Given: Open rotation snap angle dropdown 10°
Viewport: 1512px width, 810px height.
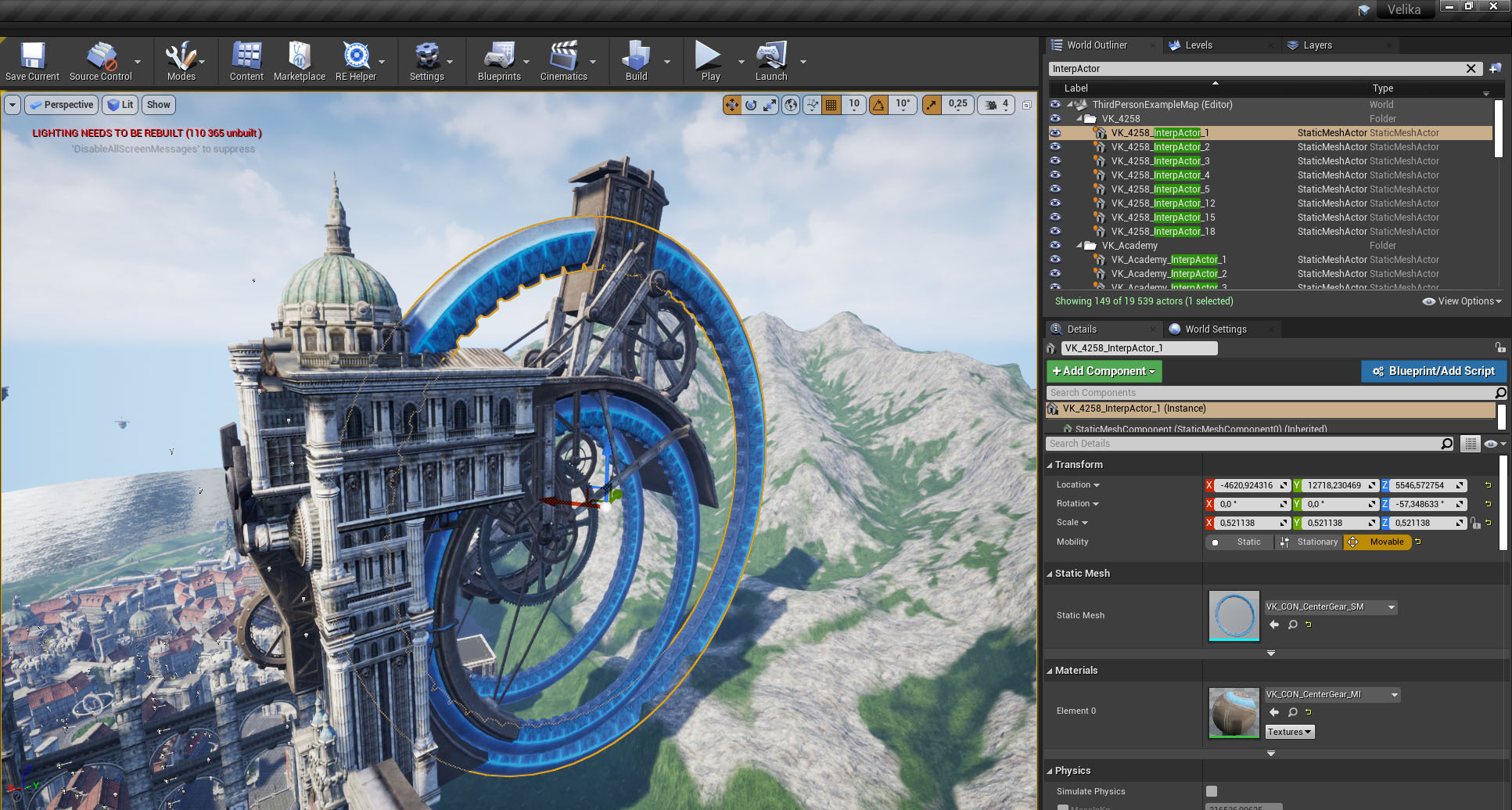Looking at the screenshot, I should click(903, 105).
